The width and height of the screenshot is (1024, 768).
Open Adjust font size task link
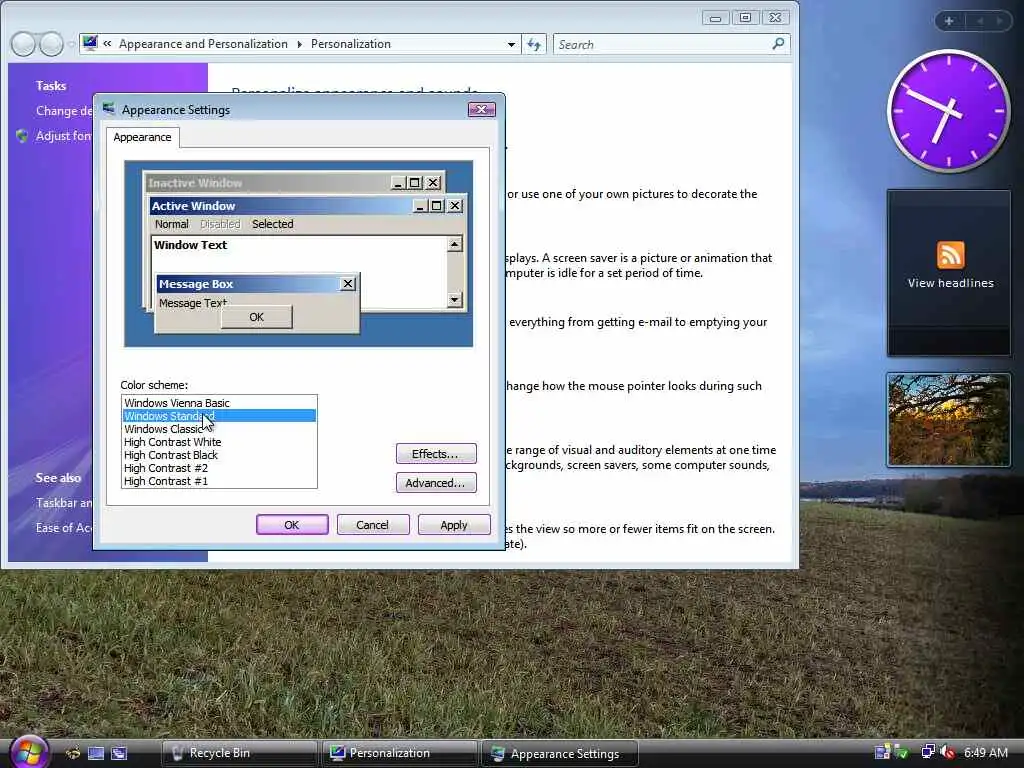click(x=63, y=136)
